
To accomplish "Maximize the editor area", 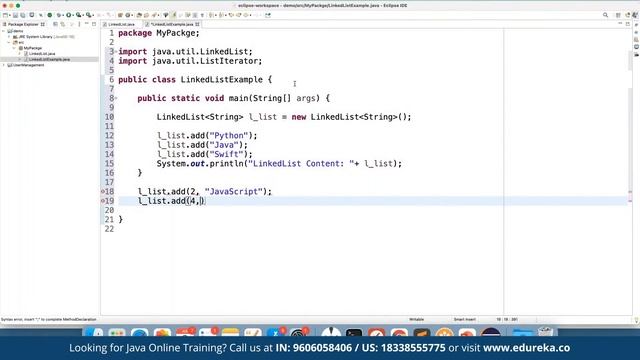I will pyautogui.click(x=628, y=24).
